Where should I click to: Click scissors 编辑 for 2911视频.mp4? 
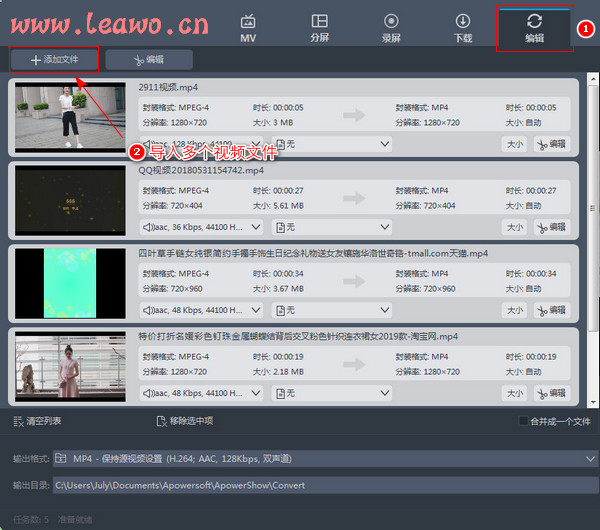pos(552,144)
